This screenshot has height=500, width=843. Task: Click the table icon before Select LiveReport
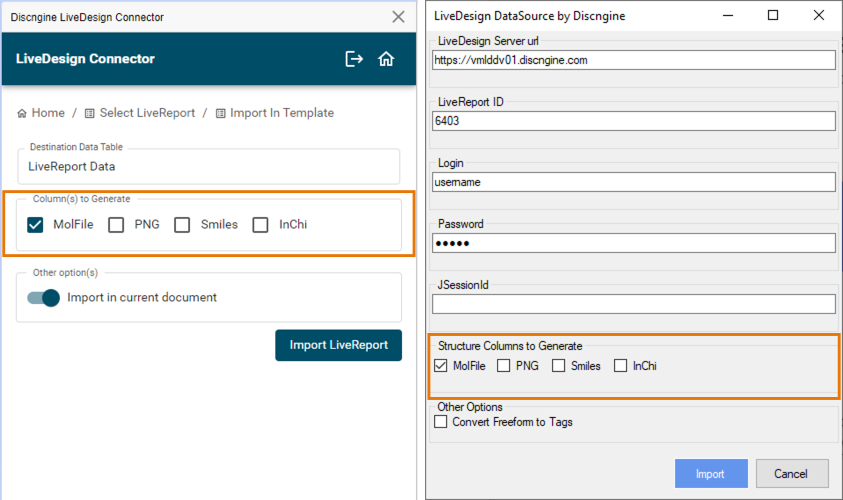tap(90, 113)
